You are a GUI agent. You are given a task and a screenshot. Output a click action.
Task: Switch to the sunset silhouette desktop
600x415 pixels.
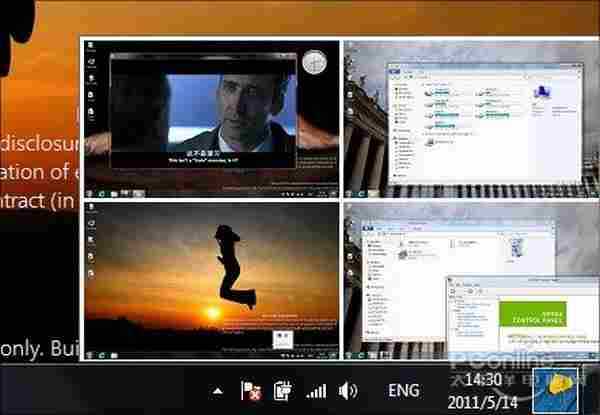tap(212, 279)
